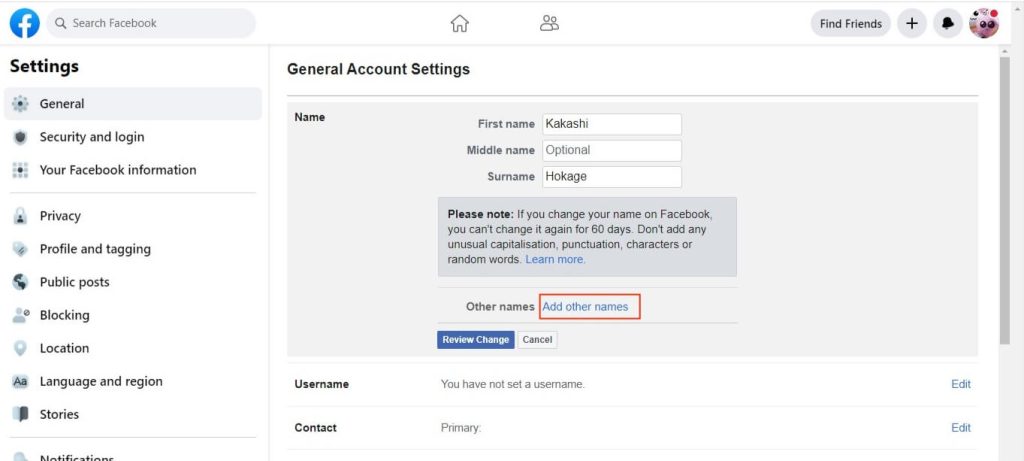The height and width of the screenshot is (461, 1024).
Task: Select General in settings sidebar
Action: click(x=133, y=104)
